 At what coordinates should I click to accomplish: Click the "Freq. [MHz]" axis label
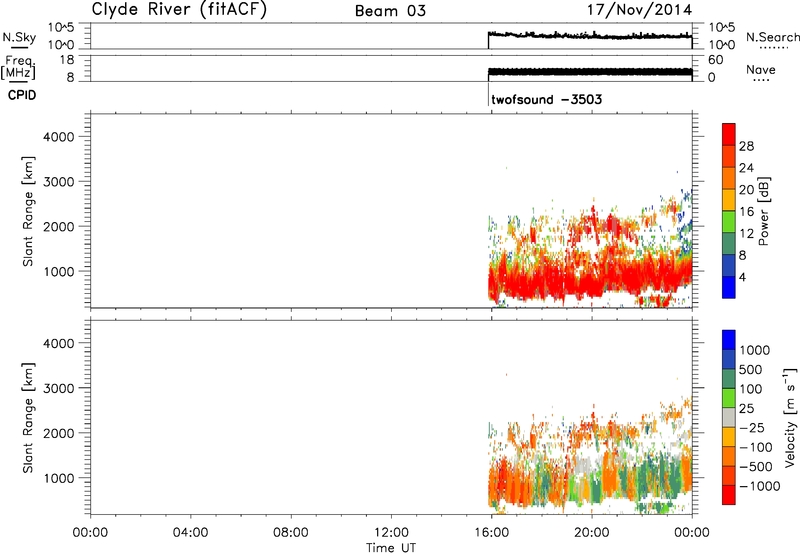tap(18, 67)
